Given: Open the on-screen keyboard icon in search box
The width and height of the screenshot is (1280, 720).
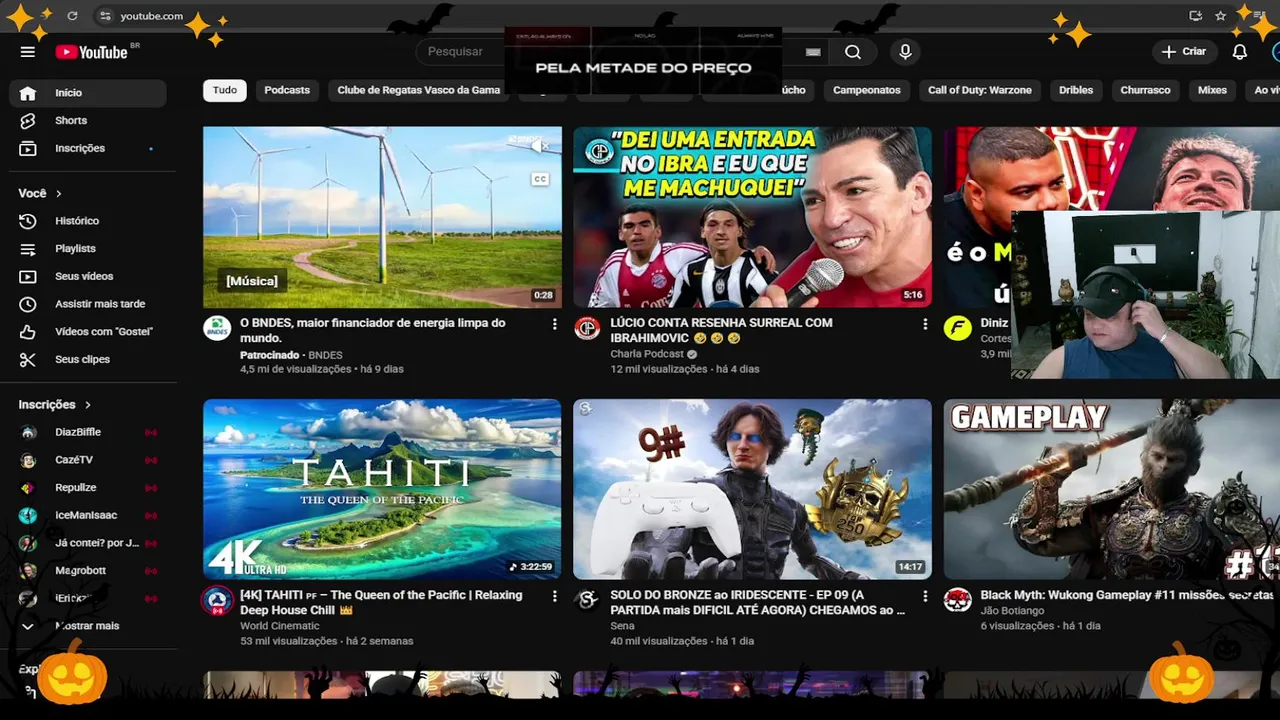Looking at the screenshot, I should click(813, 52).
